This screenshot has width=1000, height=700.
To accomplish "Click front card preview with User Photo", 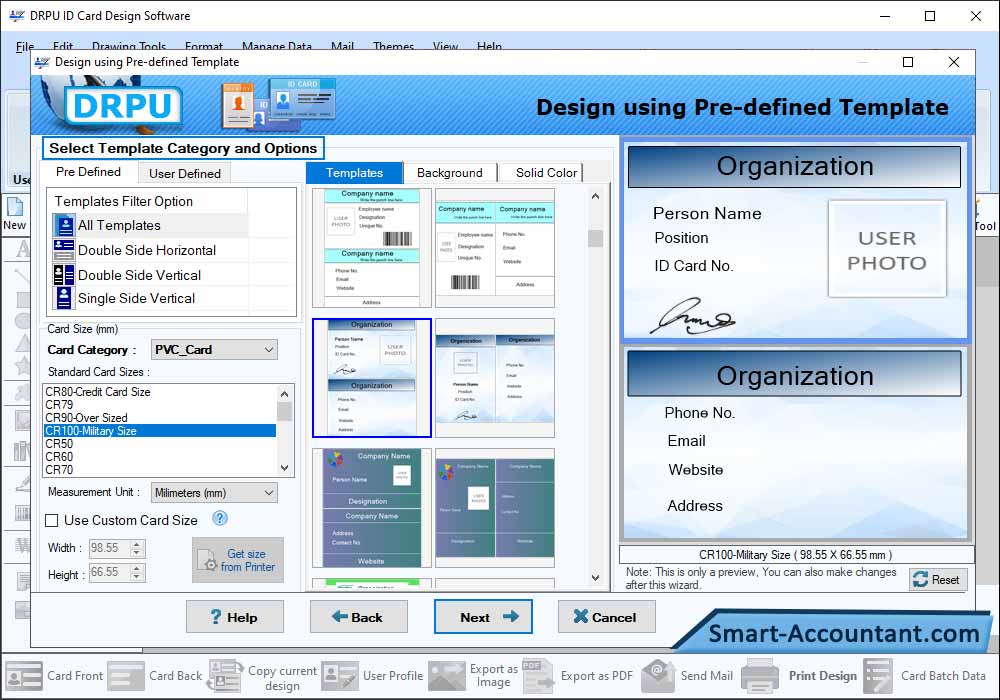I will (x=795, y=240).
